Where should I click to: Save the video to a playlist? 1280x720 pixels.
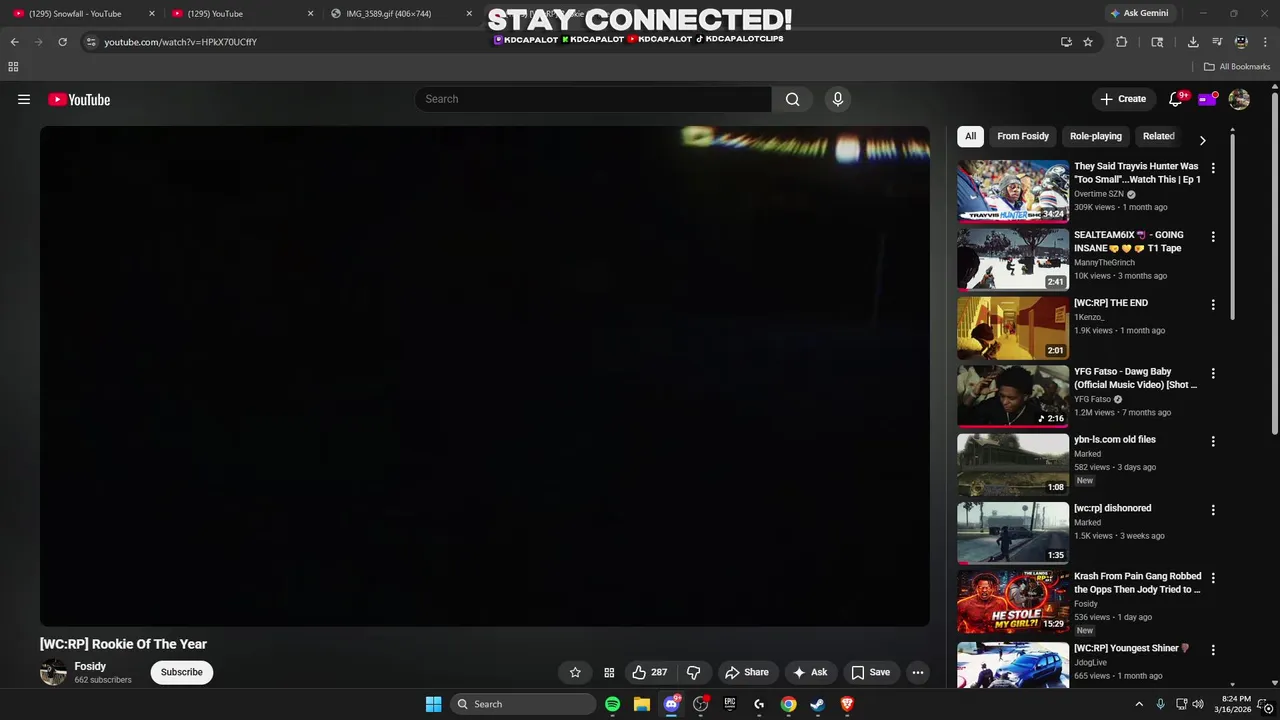tap(870, 672)
